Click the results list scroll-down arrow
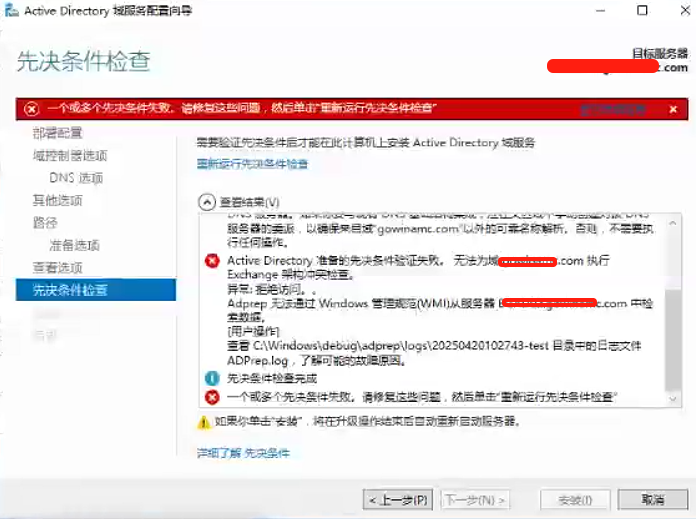 pyautogui.click(x=673, y=399)
